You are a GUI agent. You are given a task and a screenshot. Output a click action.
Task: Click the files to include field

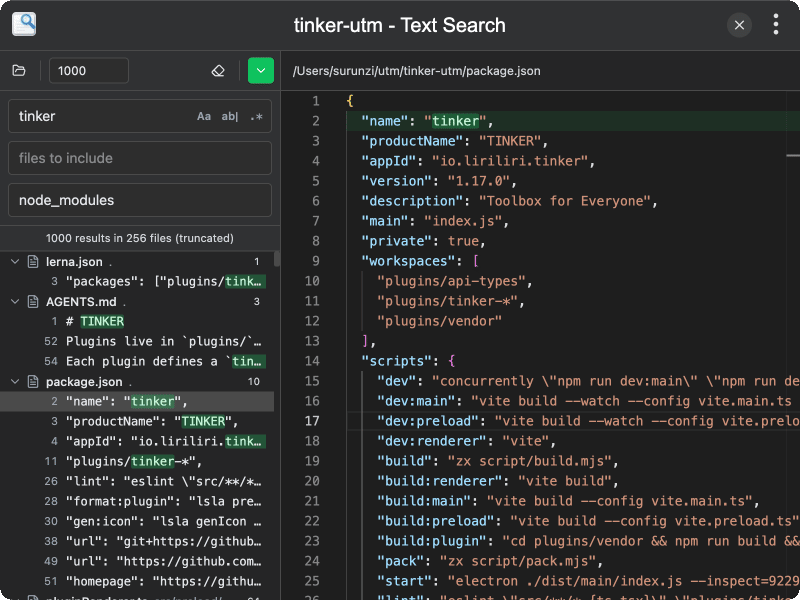[140, 158]
